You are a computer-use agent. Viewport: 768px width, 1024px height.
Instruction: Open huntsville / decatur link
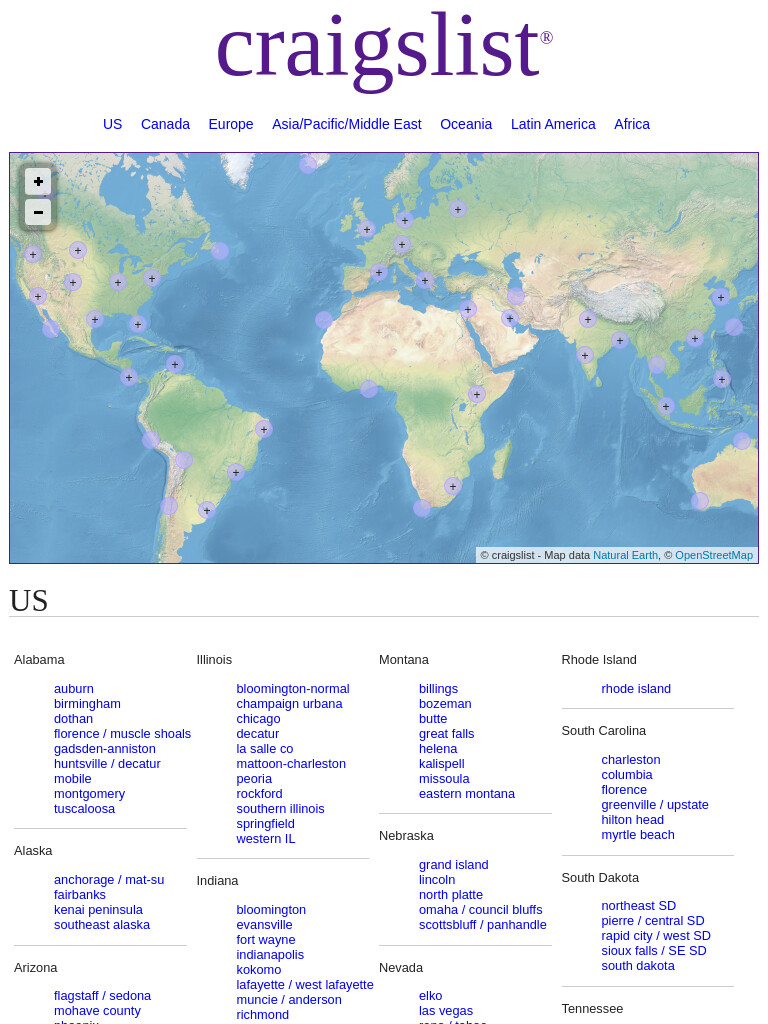(x=107, y=764)
